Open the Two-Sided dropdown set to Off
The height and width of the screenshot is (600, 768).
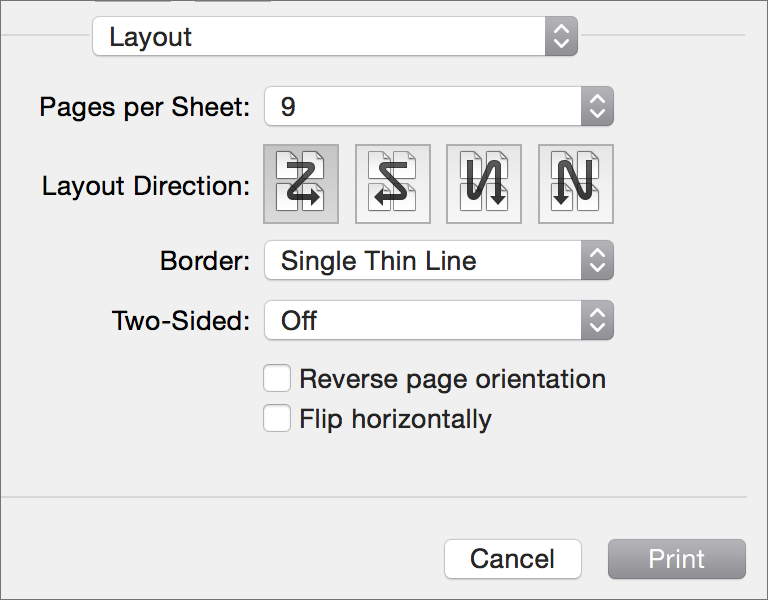coord(439,320)
